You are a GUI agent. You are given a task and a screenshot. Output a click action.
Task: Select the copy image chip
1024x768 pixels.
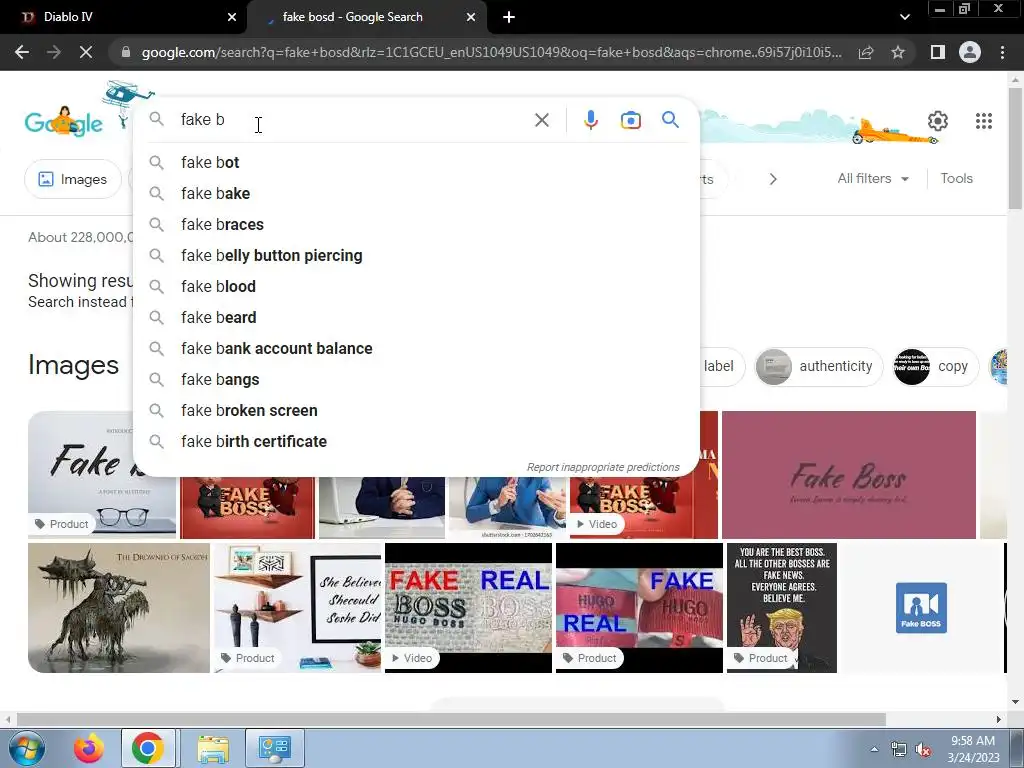click(935, 366)
